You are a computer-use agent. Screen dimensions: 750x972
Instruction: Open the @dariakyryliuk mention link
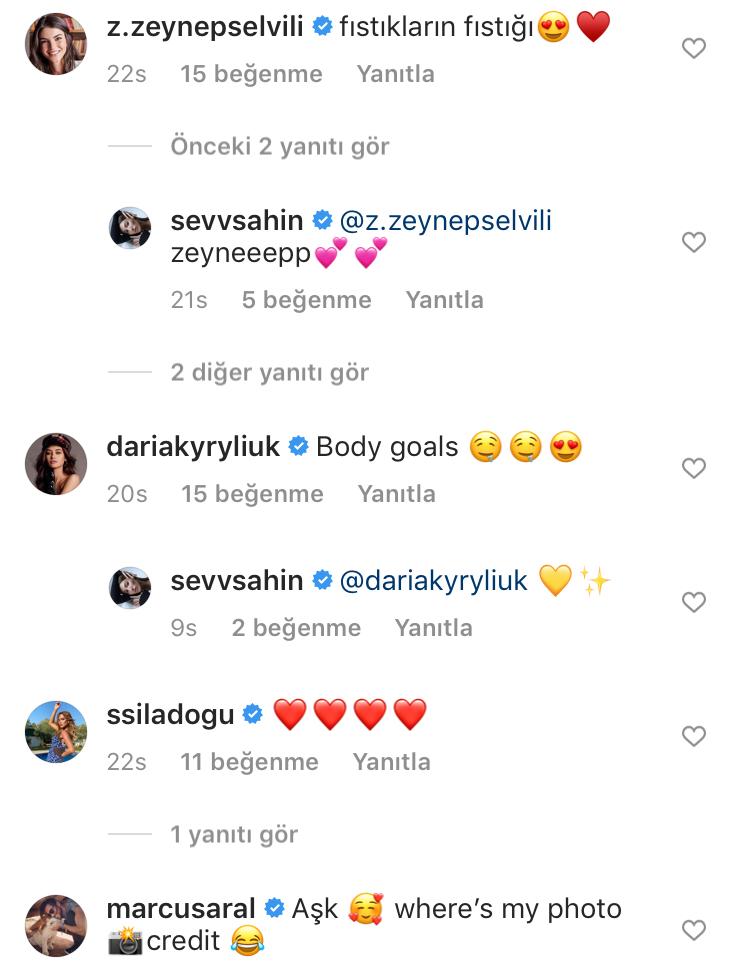433,581
